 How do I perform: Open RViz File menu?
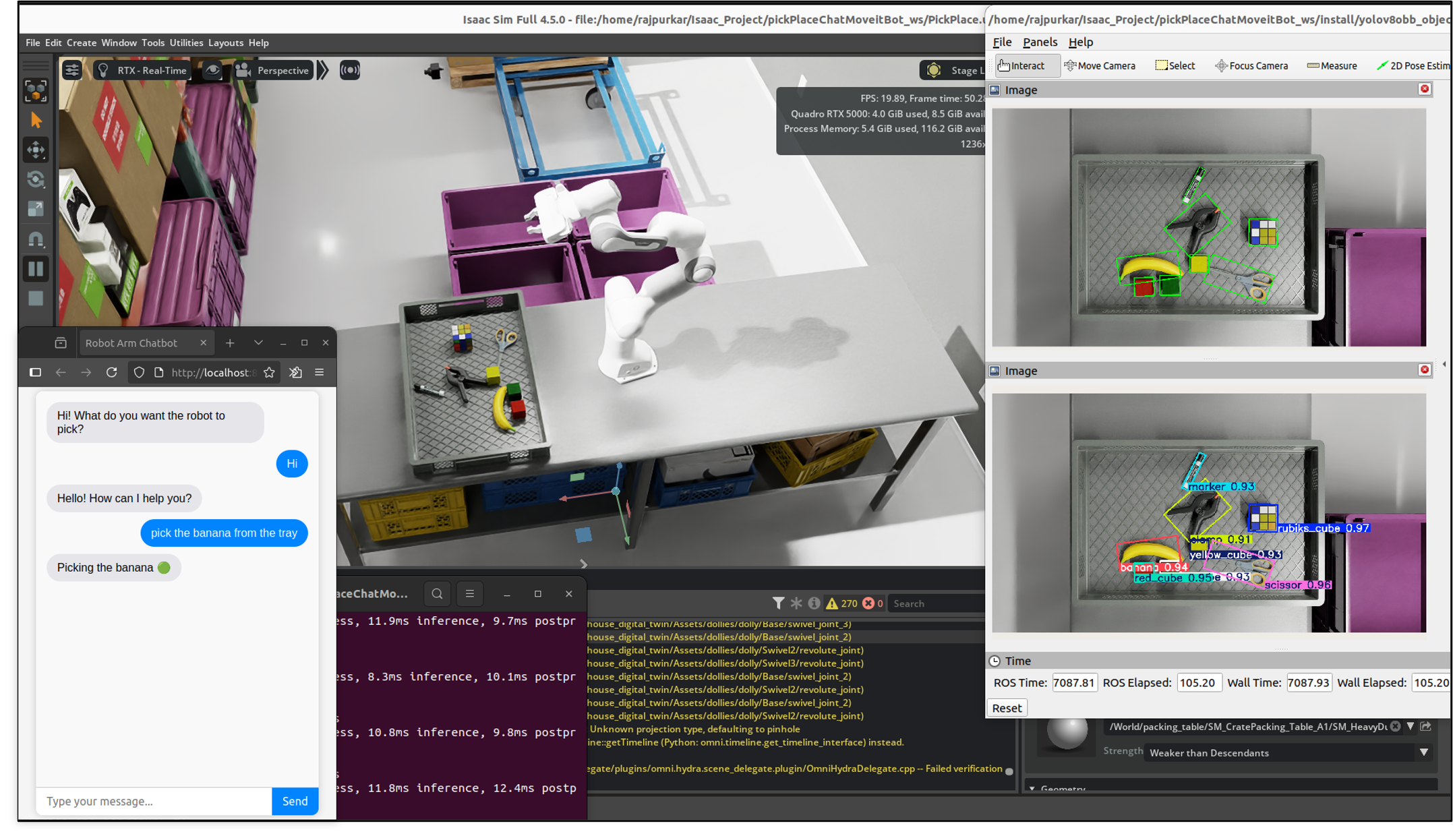tap(1002, 42)
